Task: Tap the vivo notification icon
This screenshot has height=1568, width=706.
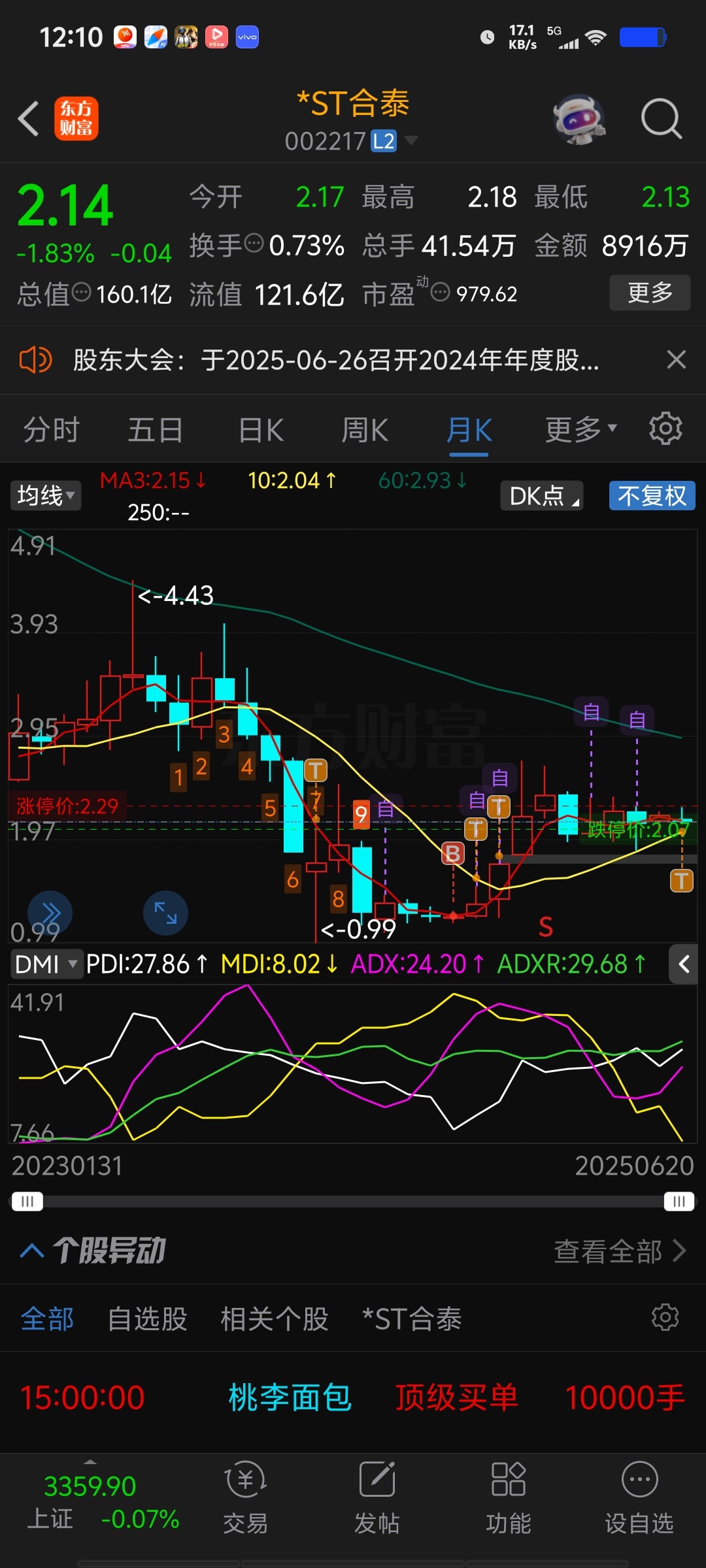Action: point(247,37)
